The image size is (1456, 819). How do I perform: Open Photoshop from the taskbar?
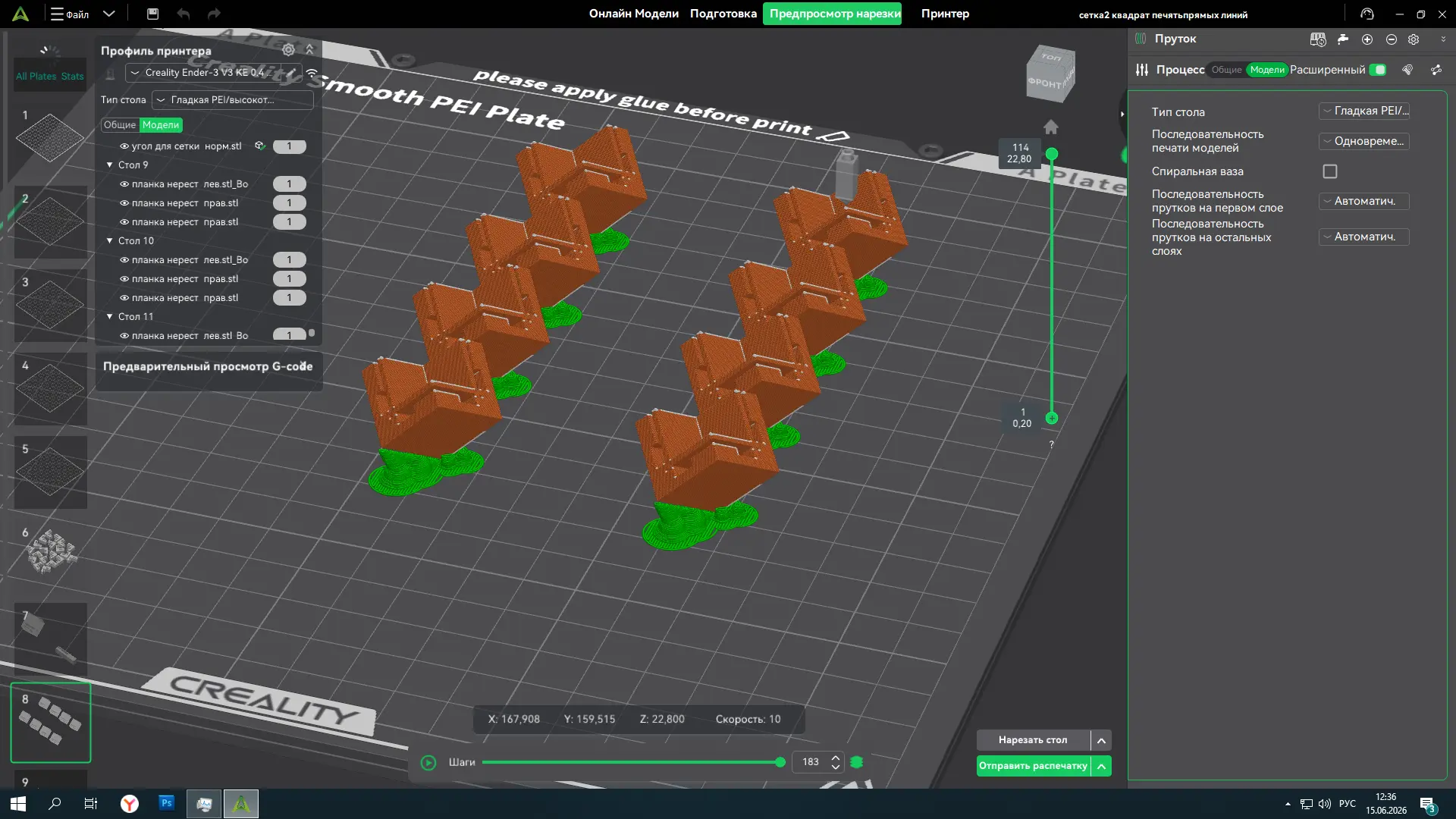click(167, 803)
